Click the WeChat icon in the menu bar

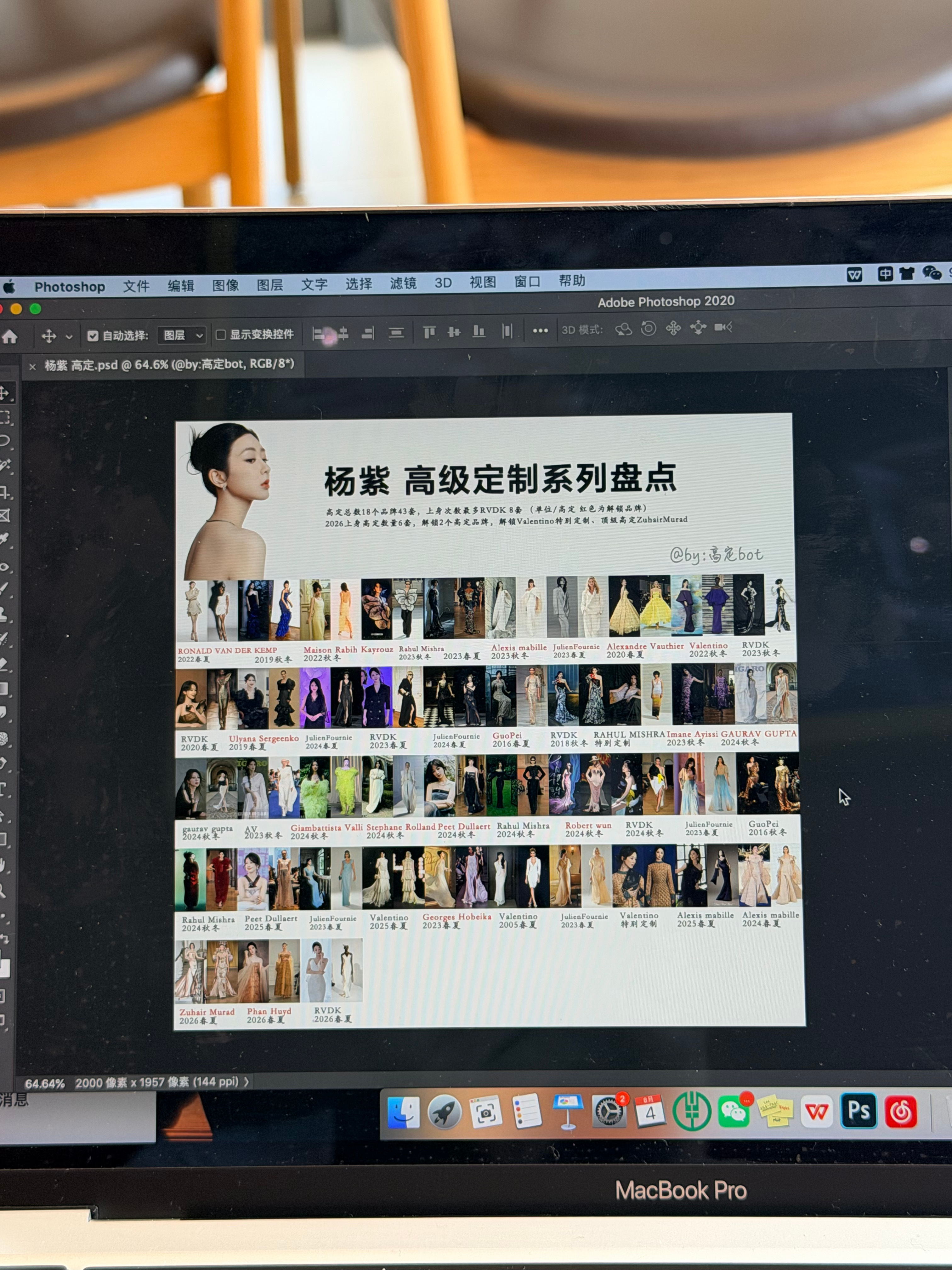[x=932, y=273]
